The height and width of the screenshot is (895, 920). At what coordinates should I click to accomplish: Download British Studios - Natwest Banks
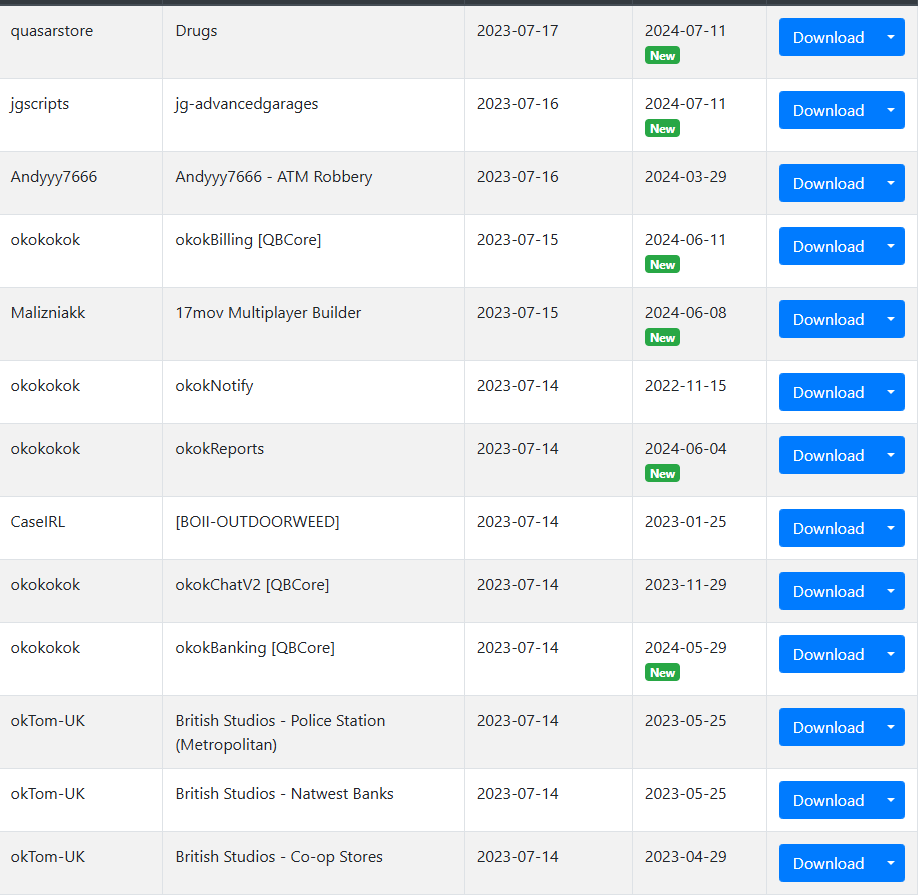[828, 800]
